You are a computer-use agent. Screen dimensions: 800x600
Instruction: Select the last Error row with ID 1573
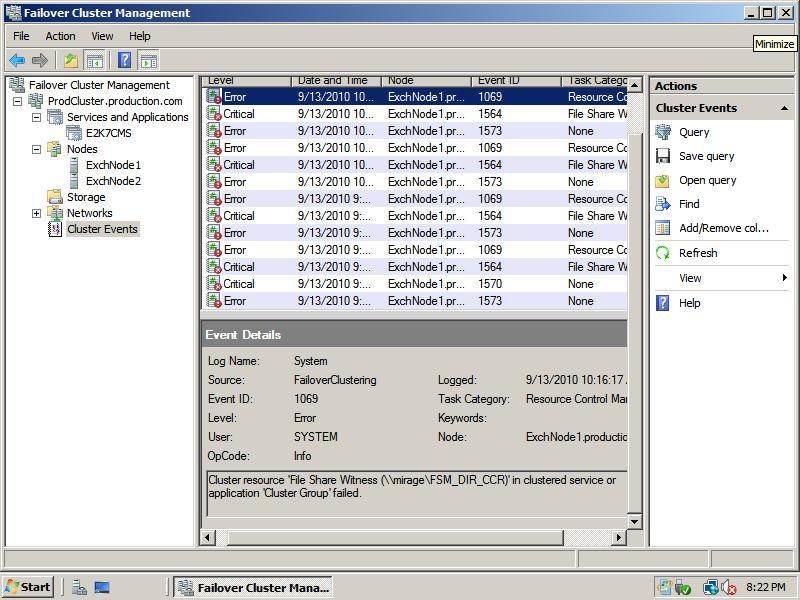coord(416,301)
